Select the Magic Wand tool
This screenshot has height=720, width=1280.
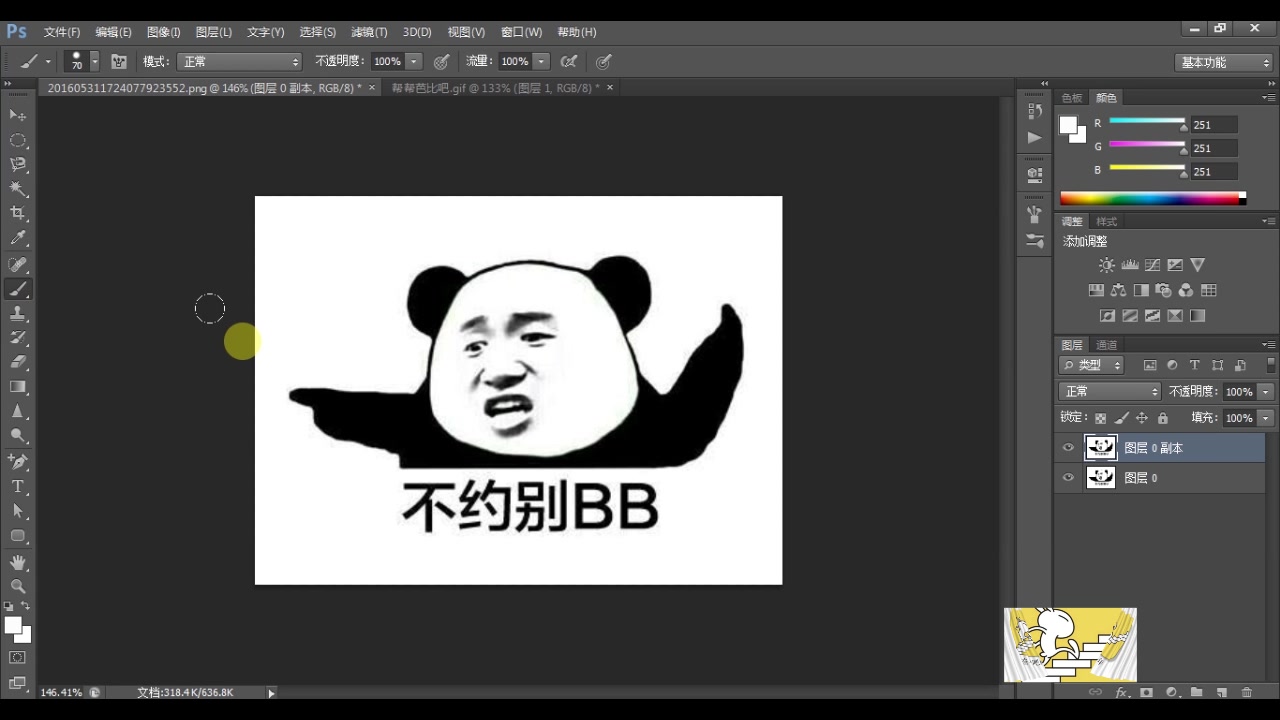pyautogui.click(x=18, y=189)
